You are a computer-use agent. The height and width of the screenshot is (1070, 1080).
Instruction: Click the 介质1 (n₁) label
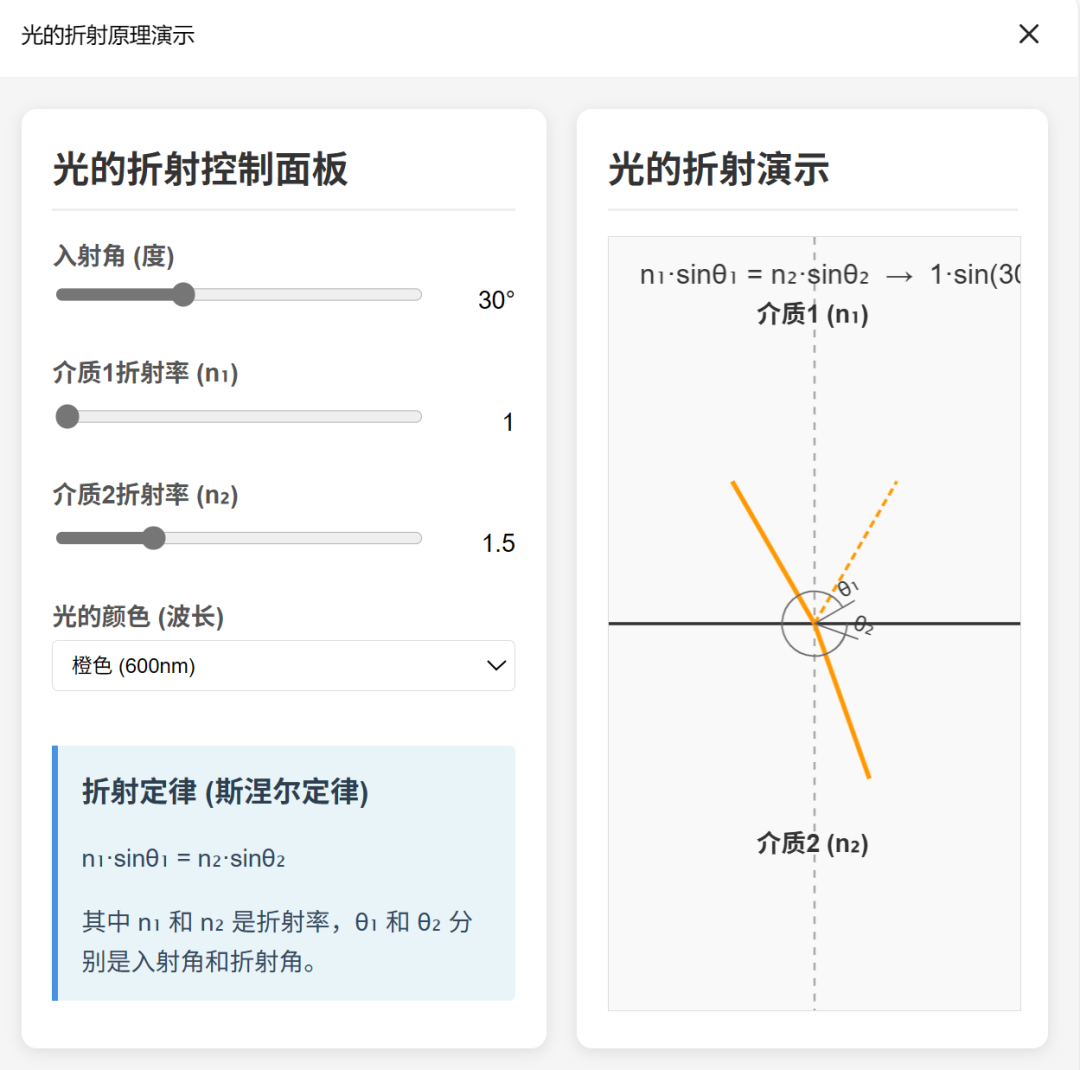point(813,314)
